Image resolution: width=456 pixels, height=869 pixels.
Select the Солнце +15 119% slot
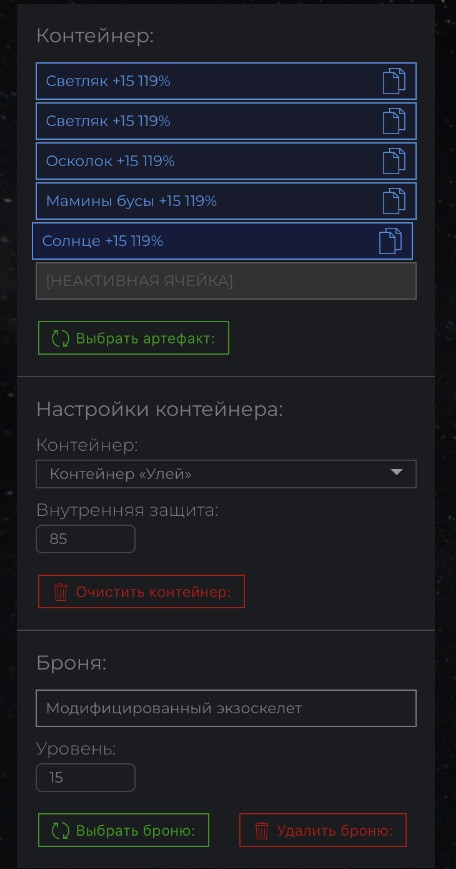coord(222,241)
